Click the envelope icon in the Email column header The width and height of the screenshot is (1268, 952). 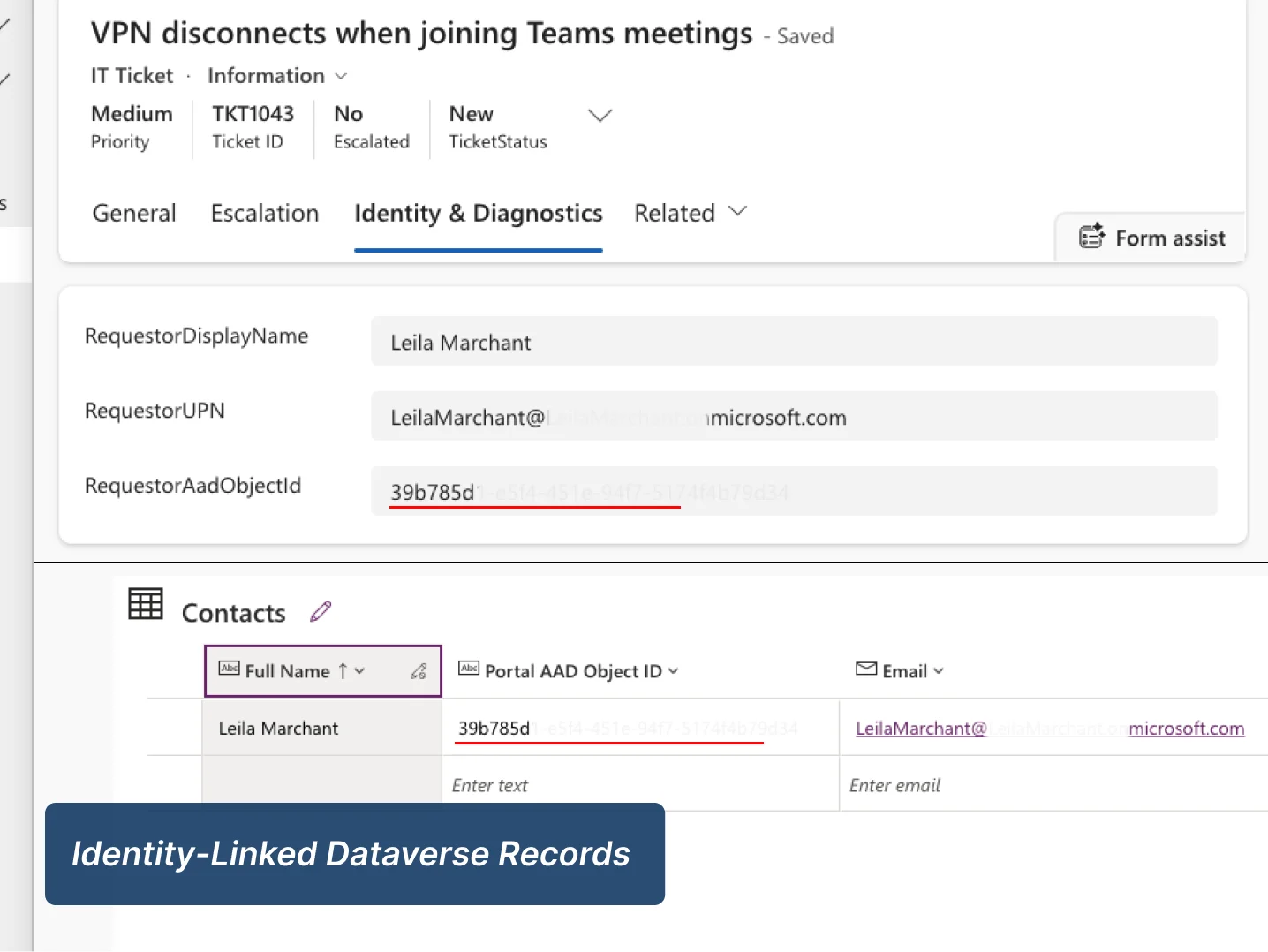tap(866, 669)
